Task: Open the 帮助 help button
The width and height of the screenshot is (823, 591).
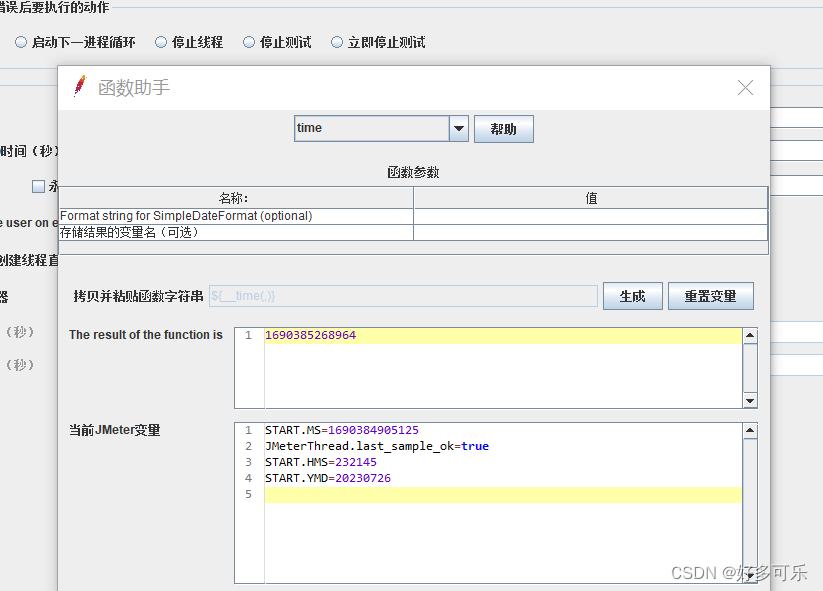Action: [x=504, y=129]
